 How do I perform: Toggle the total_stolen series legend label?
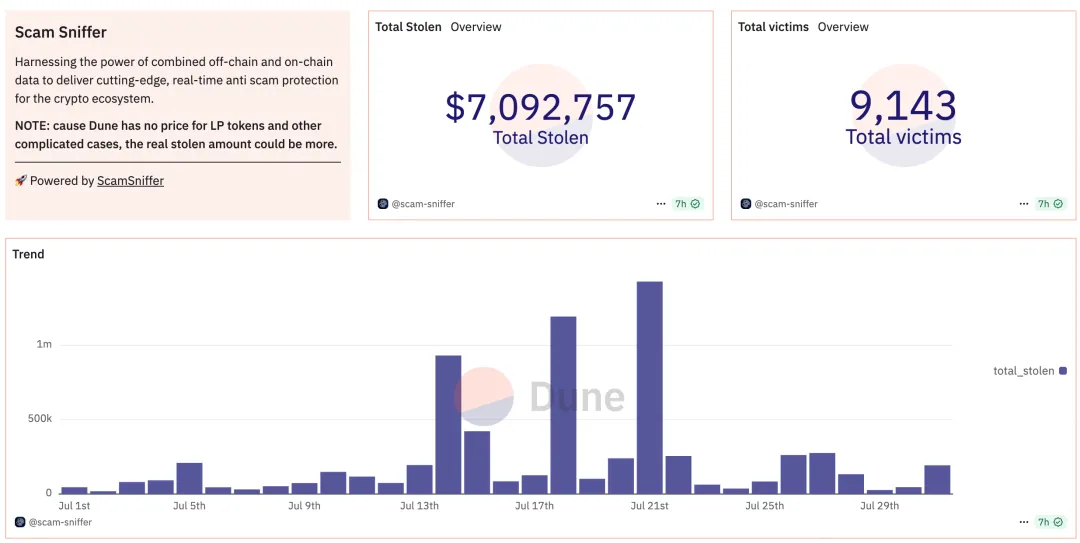click(1023, 371)
